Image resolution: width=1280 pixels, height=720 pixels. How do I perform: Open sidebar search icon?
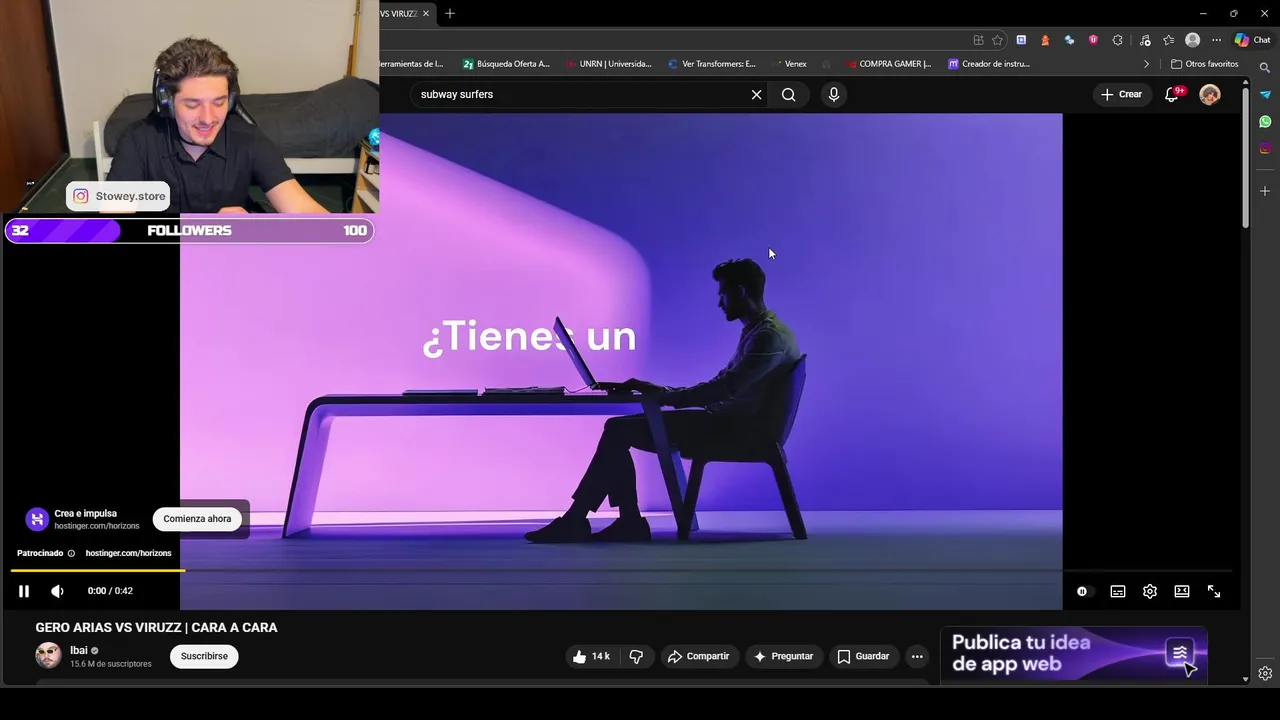click(1265, 68)
